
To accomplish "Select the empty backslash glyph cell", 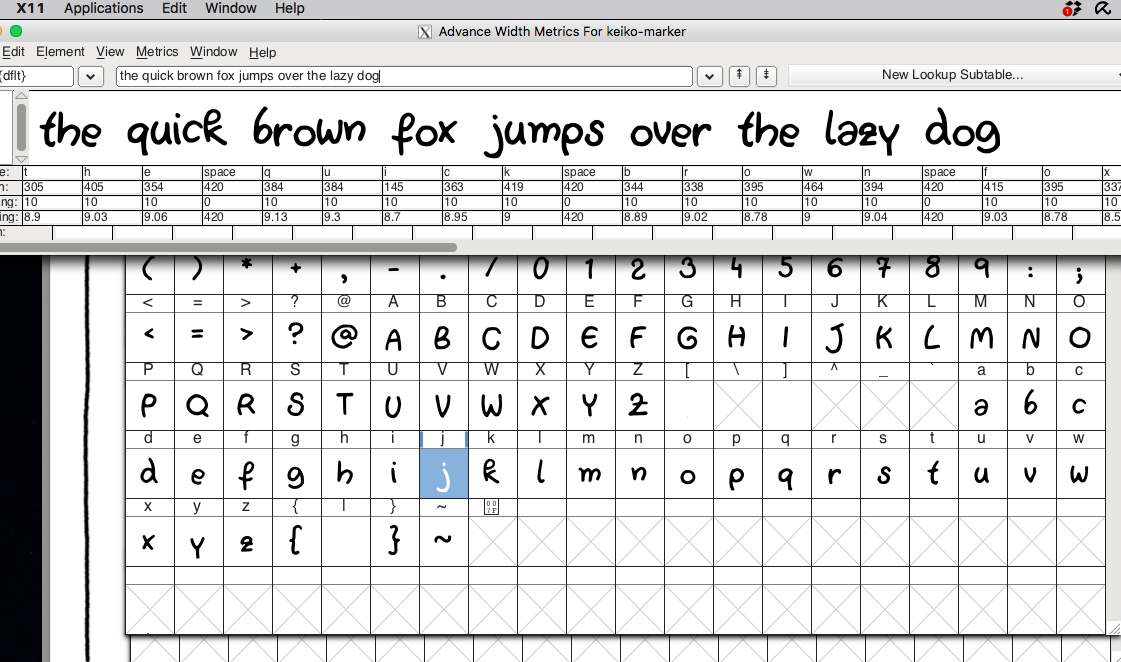I will (737, 405).
